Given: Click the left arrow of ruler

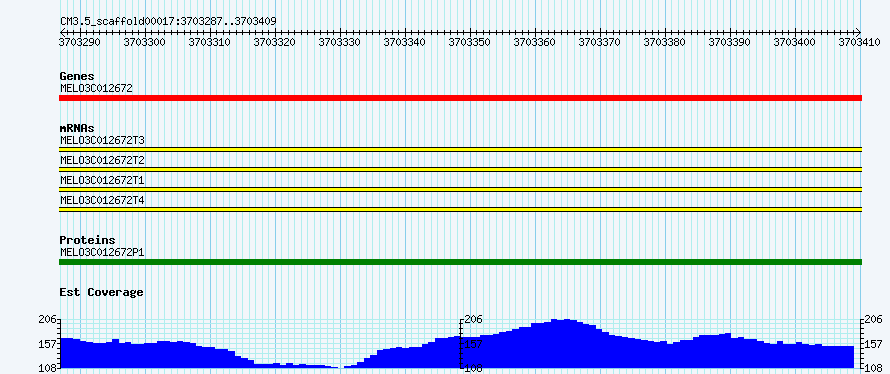Looking at the screenshot, I should (x=62, y=32).
